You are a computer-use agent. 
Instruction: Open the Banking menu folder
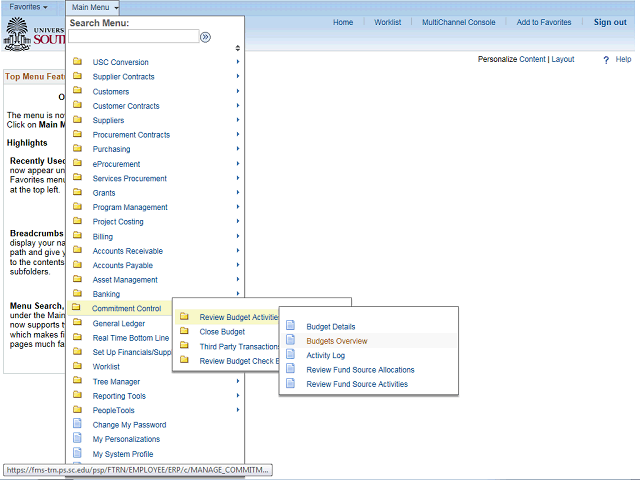tap(106, 294)
